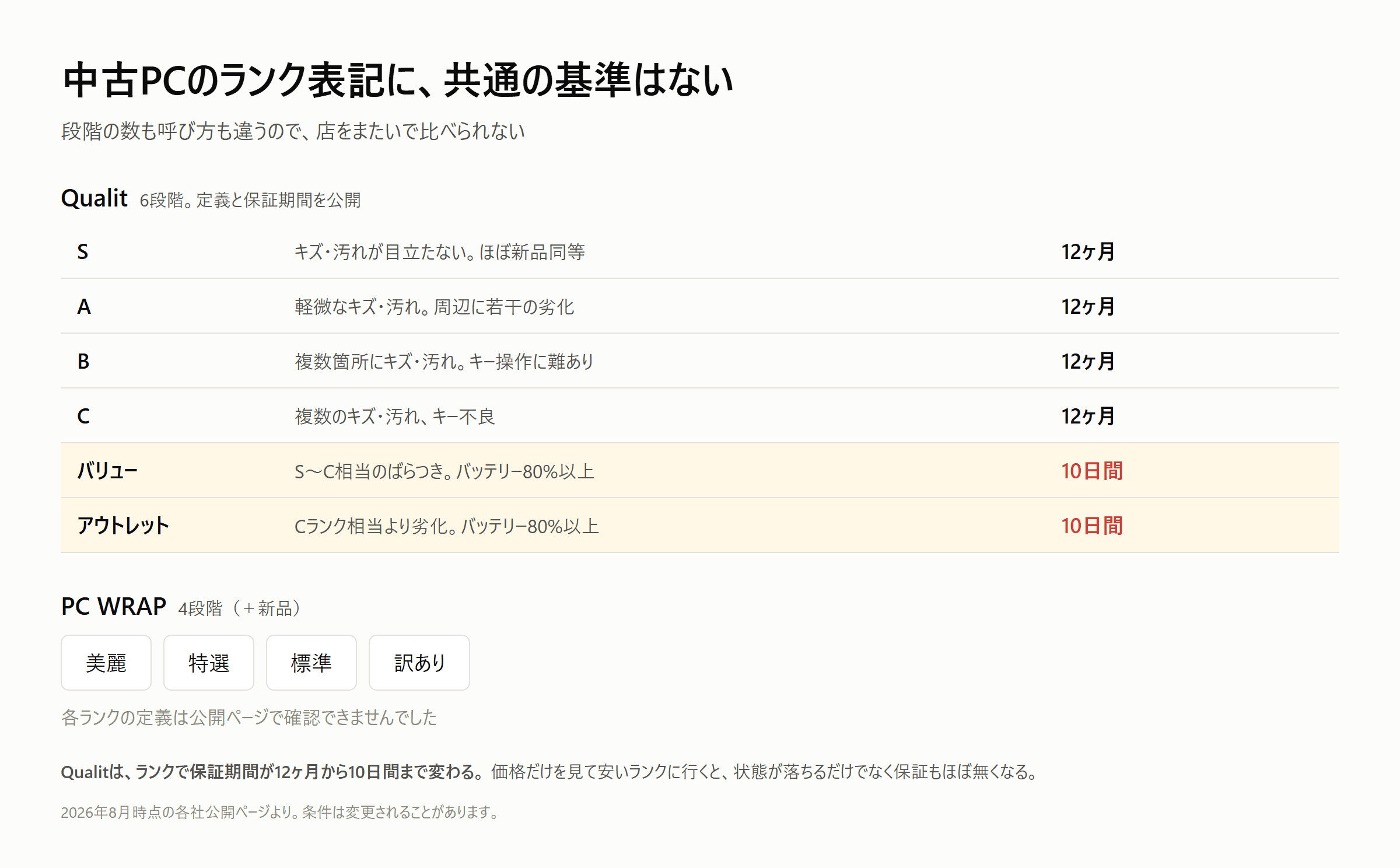Click the Qualit section heading
The width and height of the screenshot is (1400, 868).
[x=94, y=199]
